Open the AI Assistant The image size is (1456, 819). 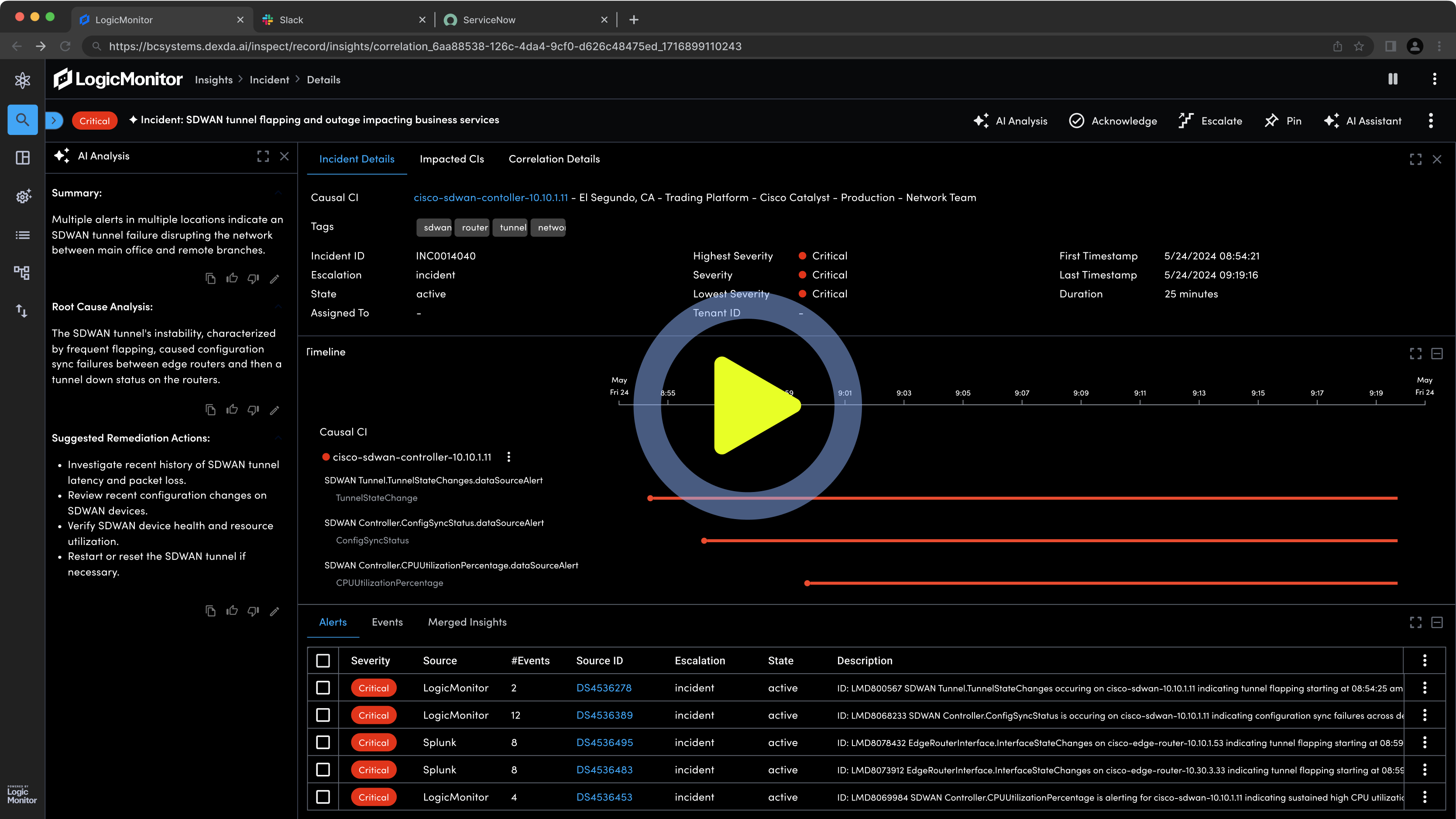pyautogui.click(x=1363, y=120)
